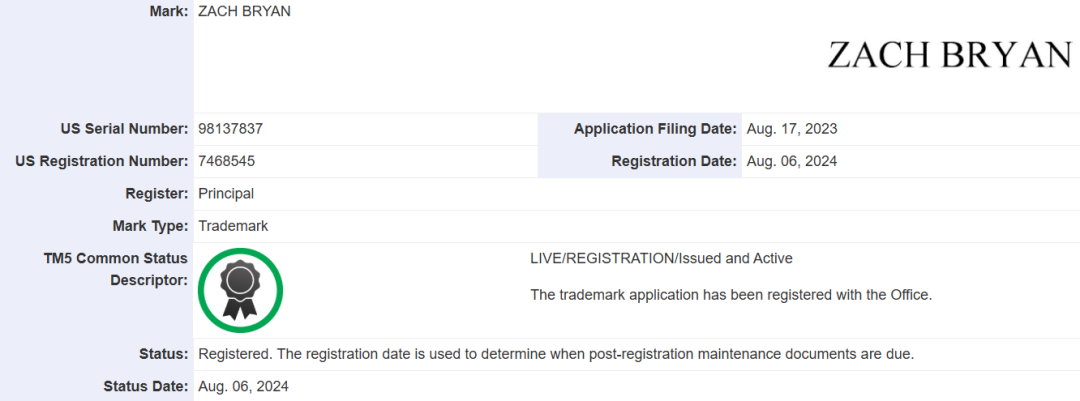Select serial number 98137837

point(231,129)
